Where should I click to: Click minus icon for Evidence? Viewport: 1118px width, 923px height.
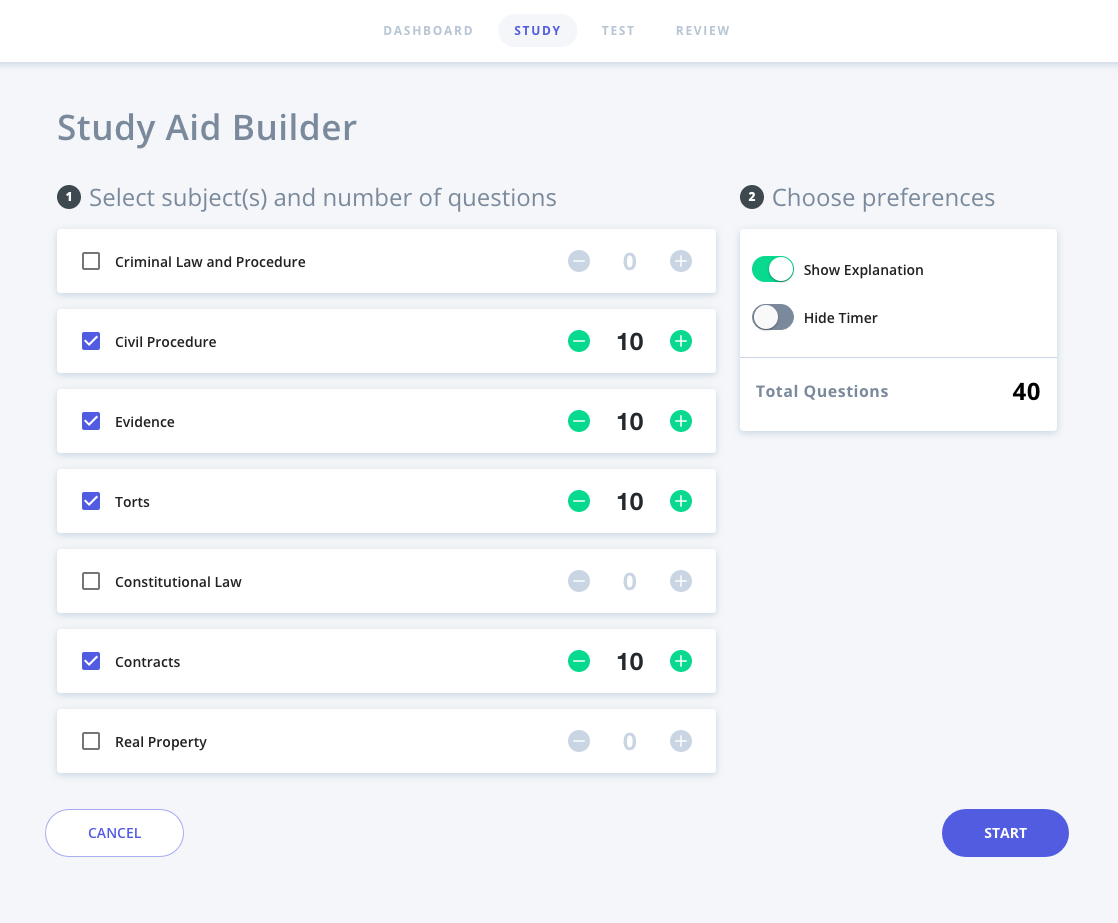click(x=579, y=422)
